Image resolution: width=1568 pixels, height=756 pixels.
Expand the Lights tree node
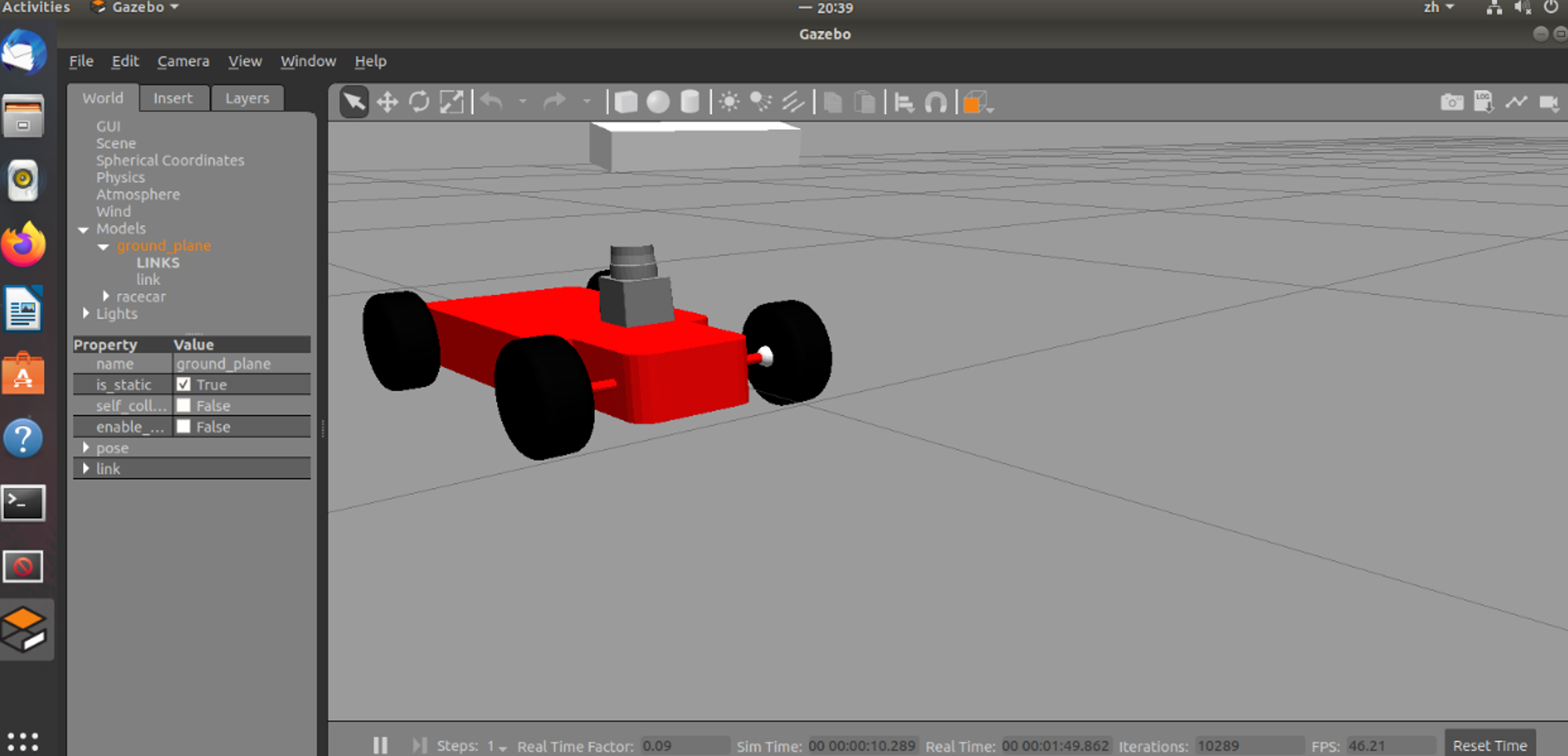coord(86,314)
